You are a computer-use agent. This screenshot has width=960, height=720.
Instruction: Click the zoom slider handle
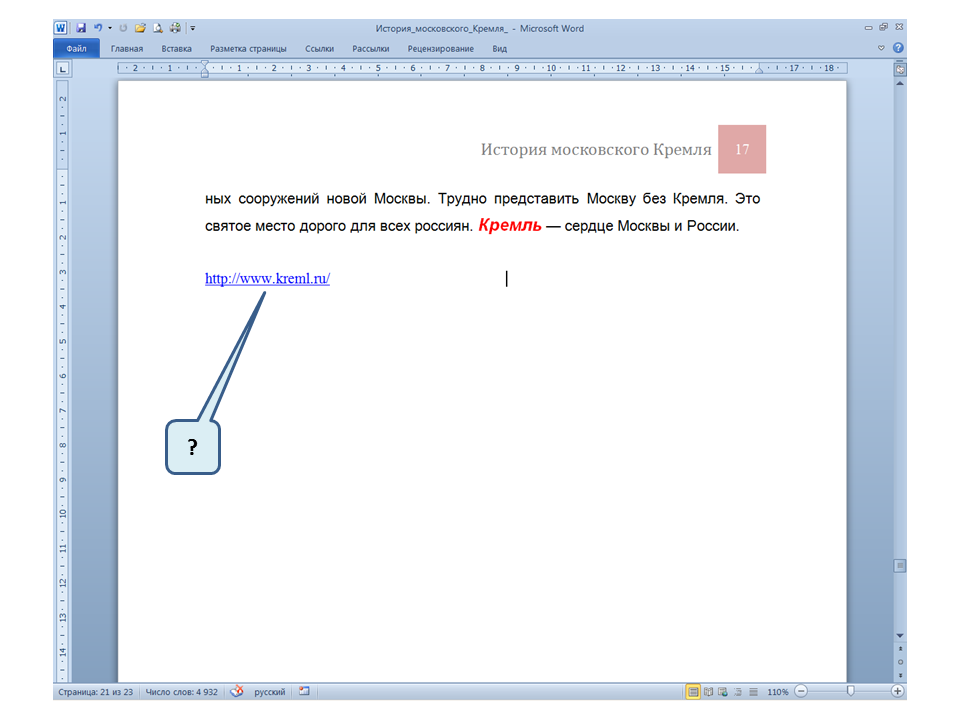coord(850,691)
